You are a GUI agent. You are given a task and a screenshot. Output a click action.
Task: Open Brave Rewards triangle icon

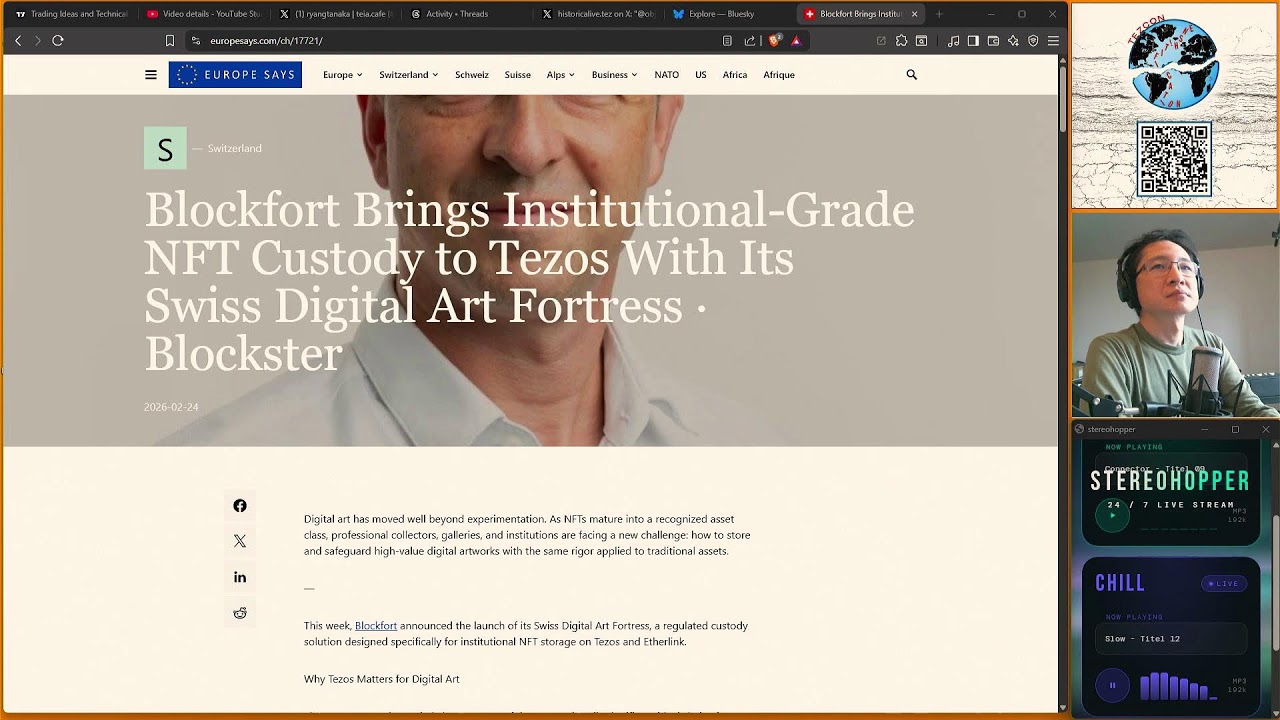796,41
